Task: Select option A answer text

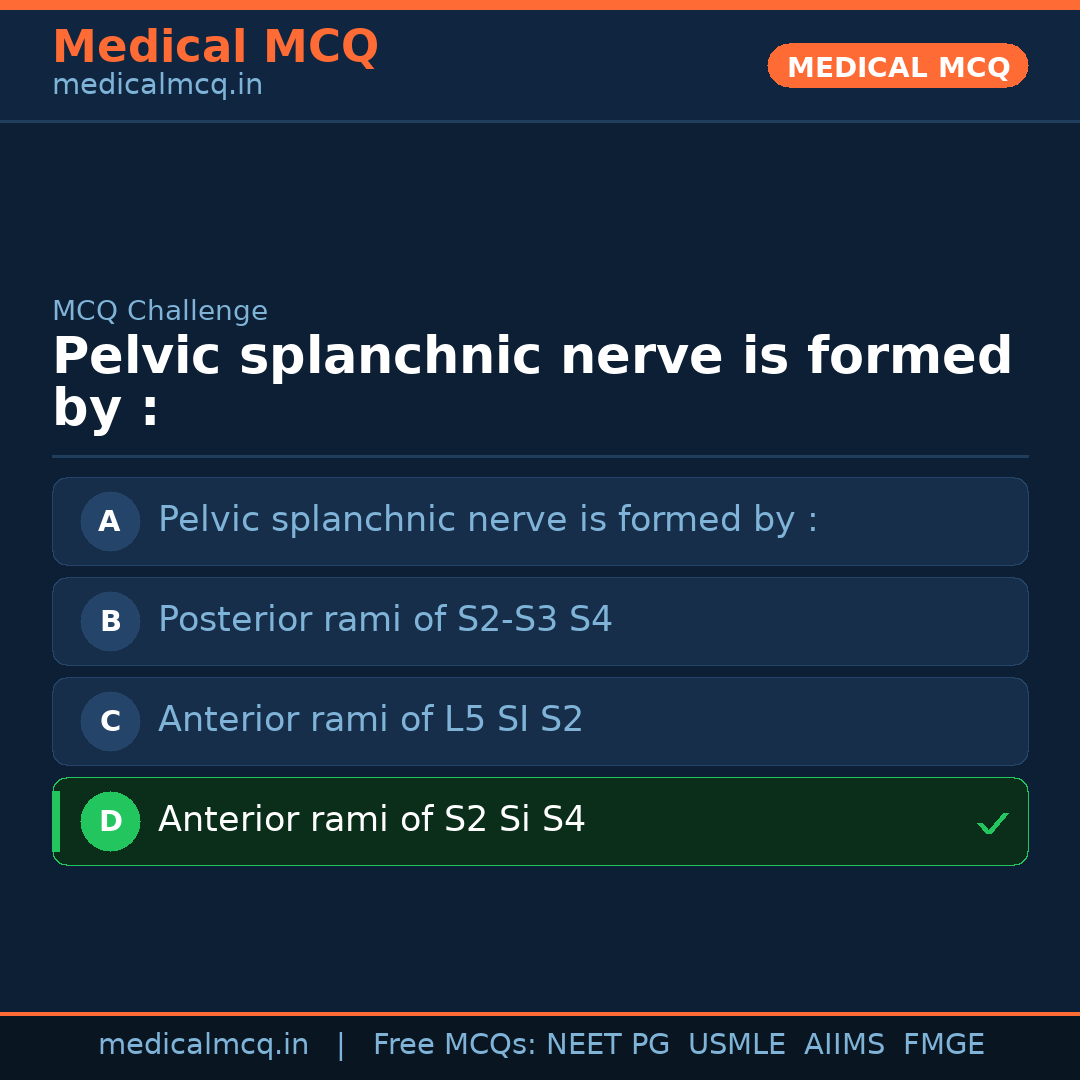Action: click(488, 520)
